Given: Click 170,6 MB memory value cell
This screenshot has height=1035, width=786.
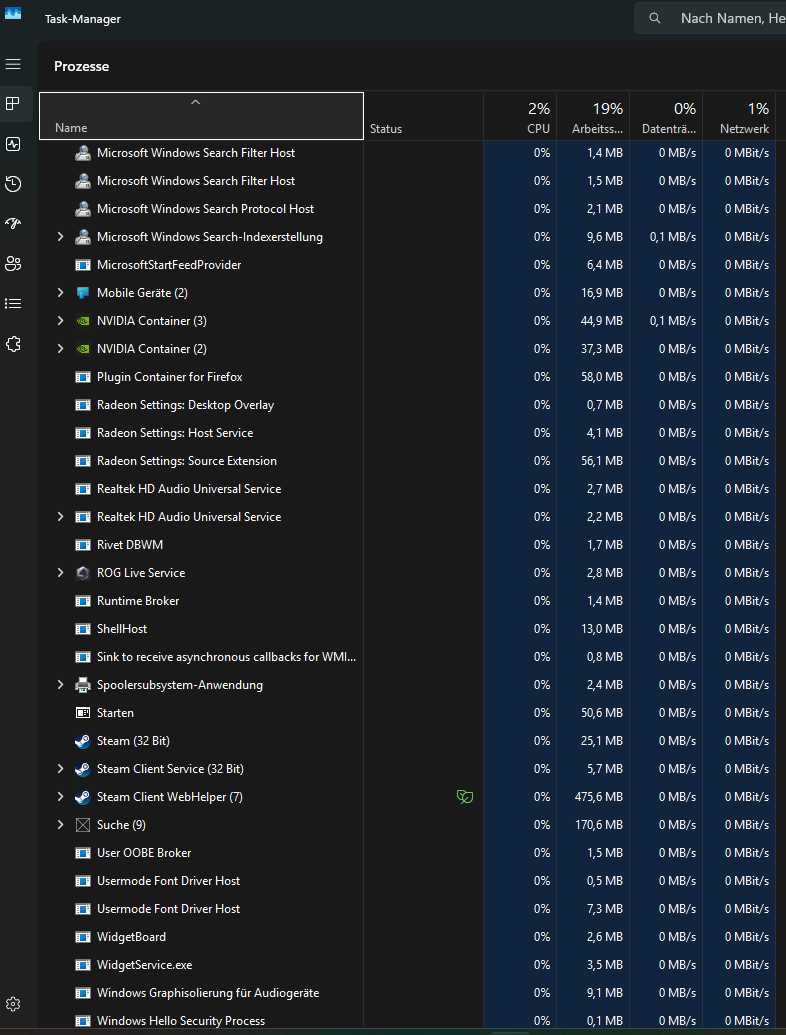Looking at the screenshot, I should point(593,824).
